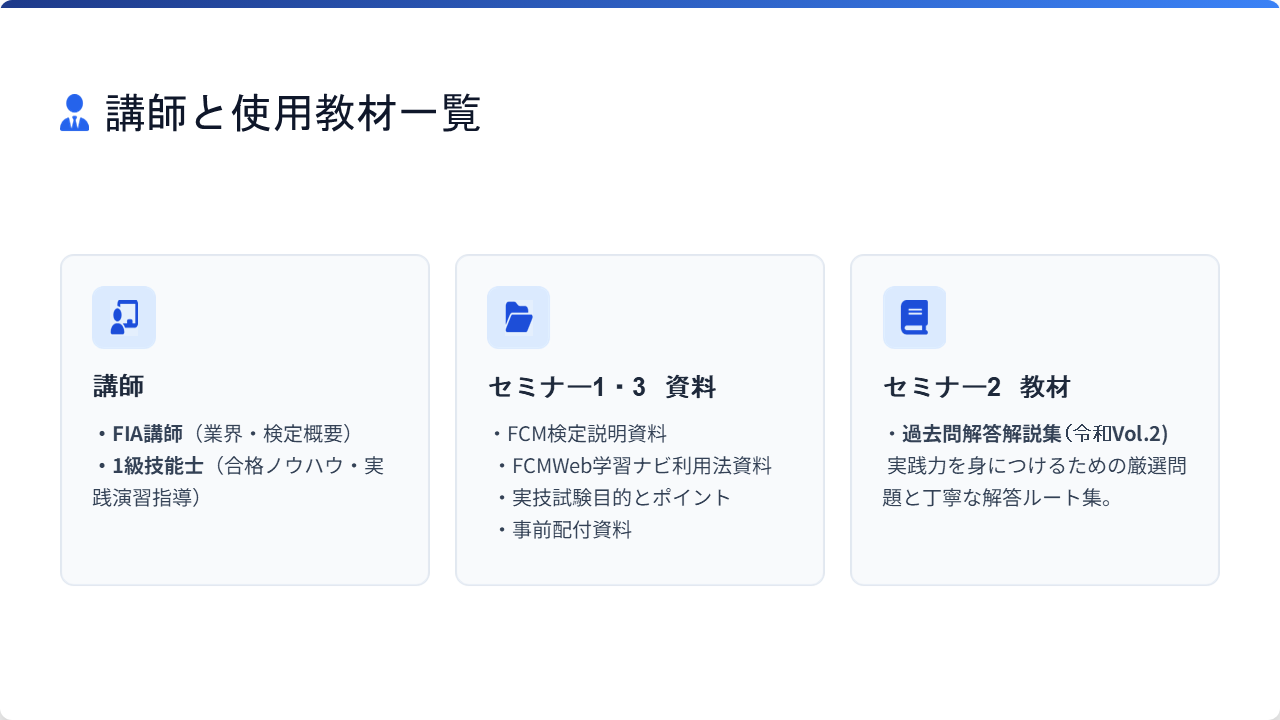This screenshot has height=720, width=1280.
Task: Click the セミナー1・3 資料 heading
Action: coord(602,387)
